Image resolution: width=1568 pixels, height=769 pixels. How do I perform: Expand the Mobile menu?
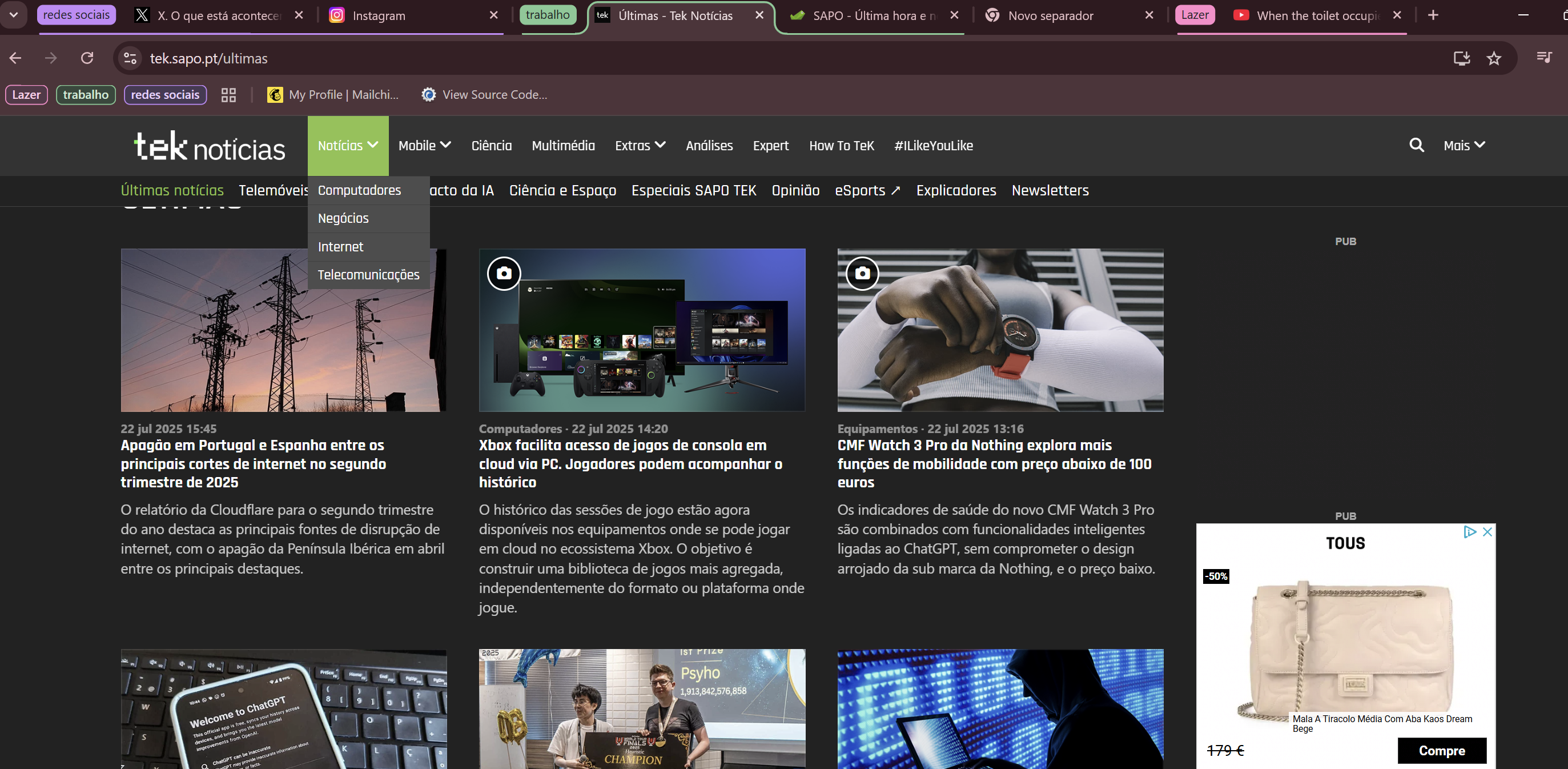pyautogui.click(x=425, y=146)
